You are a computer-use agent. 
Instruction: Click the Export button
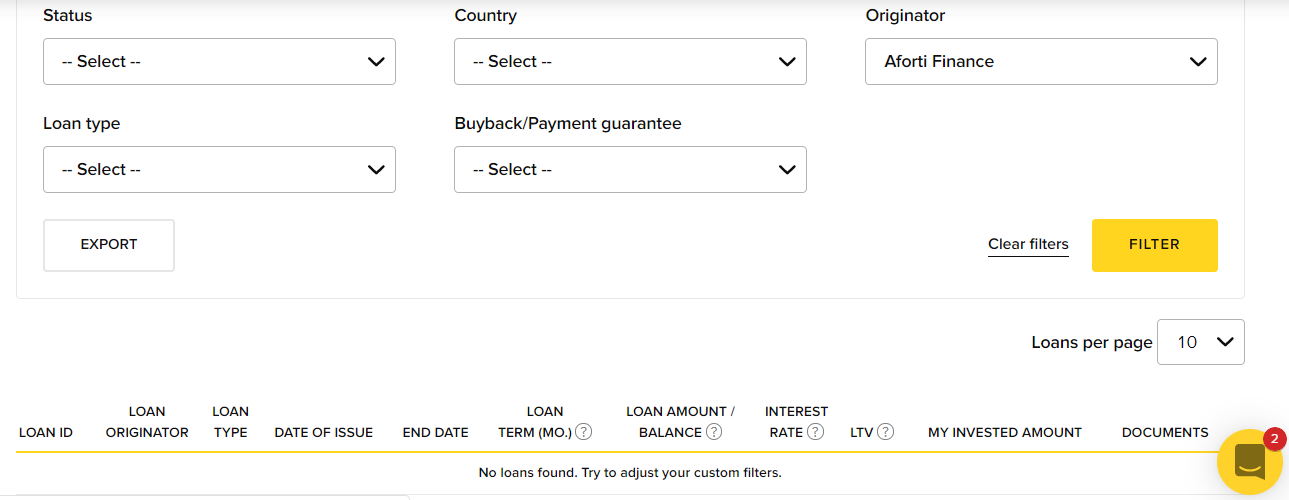point(109,245)
